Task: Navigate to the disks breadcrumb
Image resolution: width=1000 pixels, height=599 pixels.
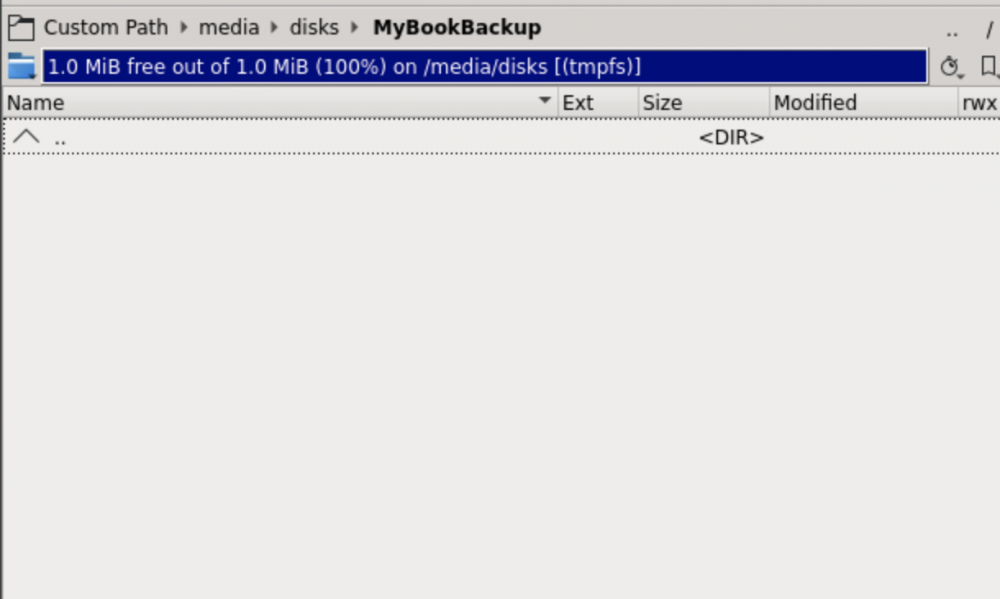Action: (x=314, y=27)
